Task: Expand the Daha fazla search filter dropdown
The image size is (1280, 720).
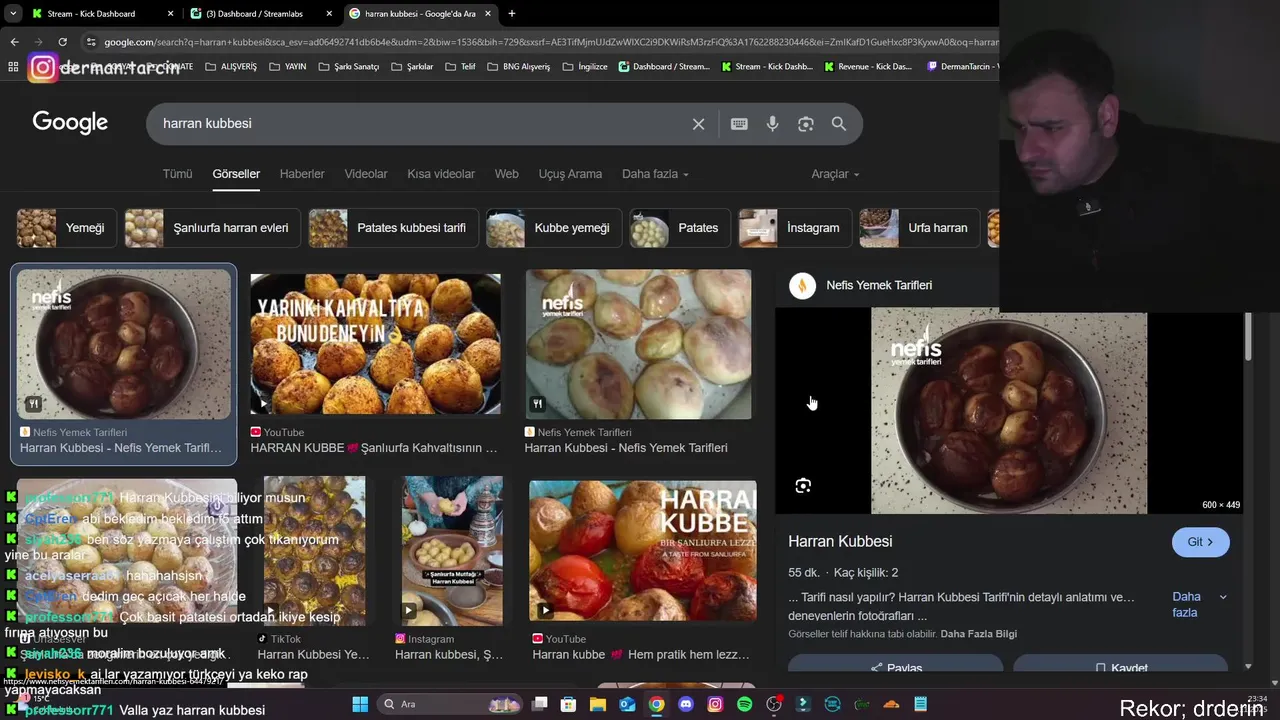Action: 655,174
